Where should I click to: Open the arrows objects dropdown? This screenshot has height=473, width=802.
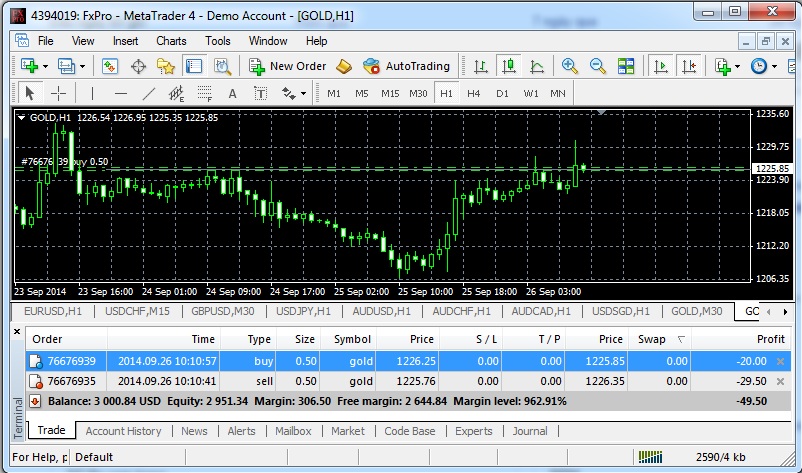point(301,93)
